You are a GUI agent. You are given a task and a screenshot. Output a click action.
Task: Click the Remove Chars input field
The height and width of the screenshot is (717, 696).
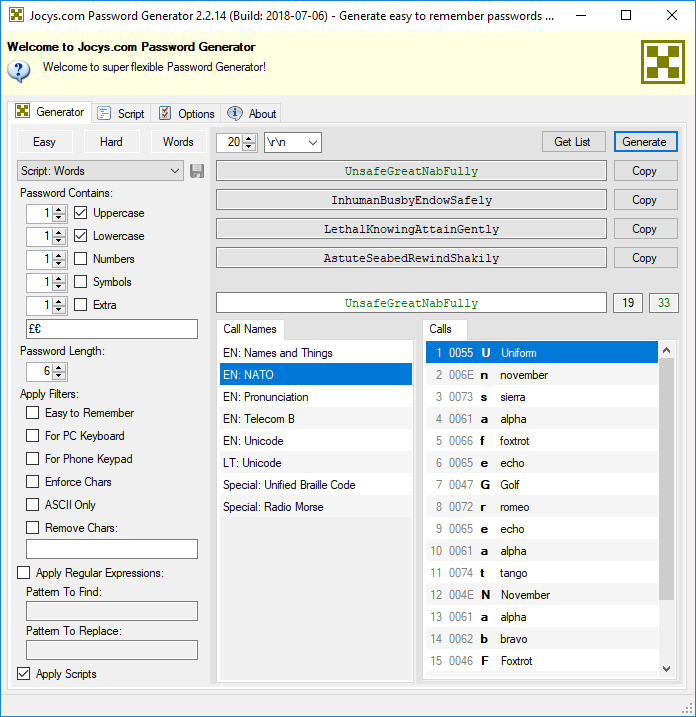click(112, 549)
